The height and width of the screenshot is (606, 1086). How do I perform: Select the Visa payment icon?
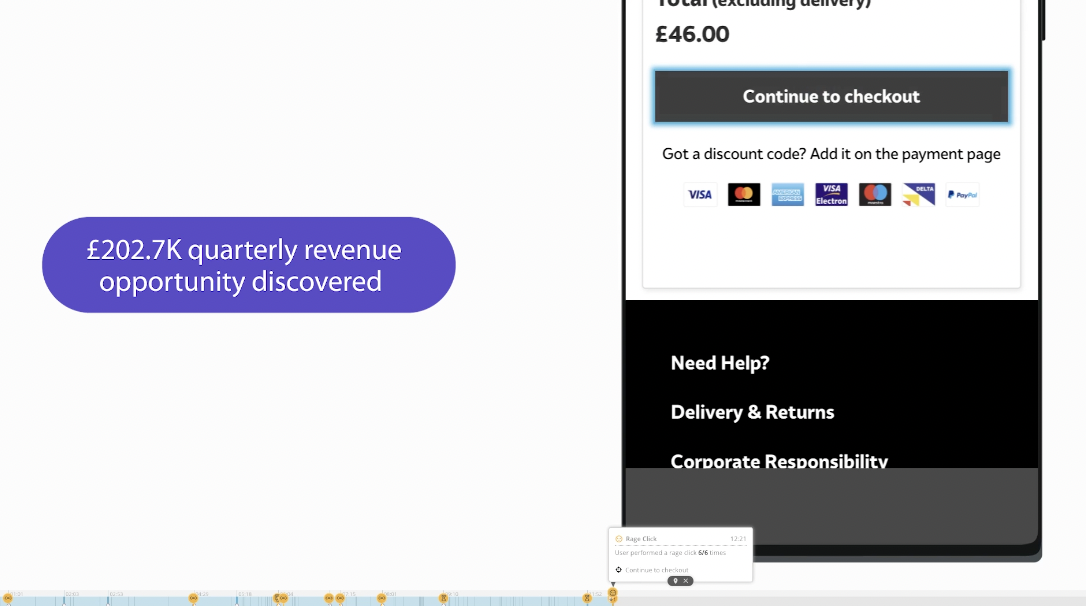tap(700, 194)
